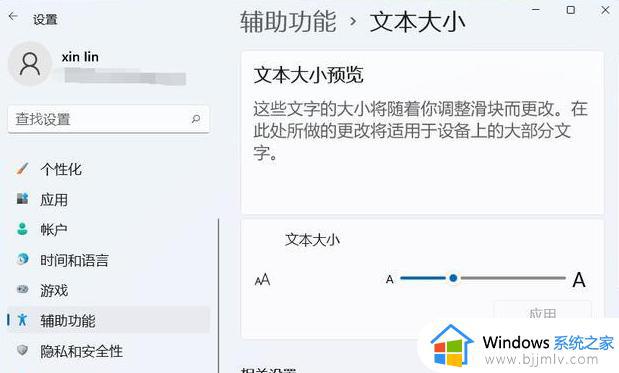Click the 文本大小预览 heading
Viewport: 619px width, 373px height.
click(308, 75)
